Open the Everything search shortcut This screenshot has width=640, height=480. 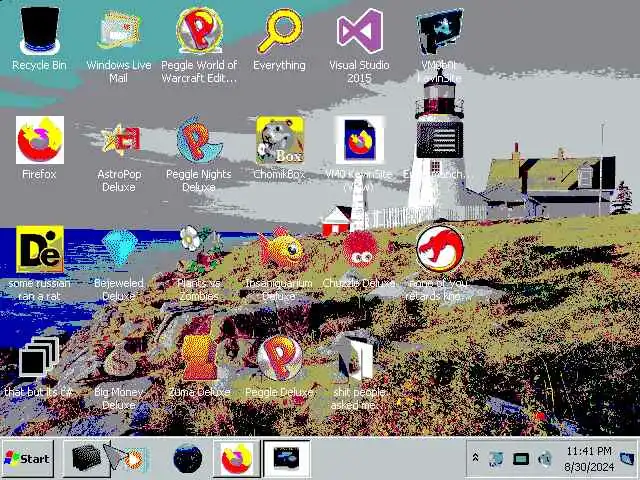(280, 31)
